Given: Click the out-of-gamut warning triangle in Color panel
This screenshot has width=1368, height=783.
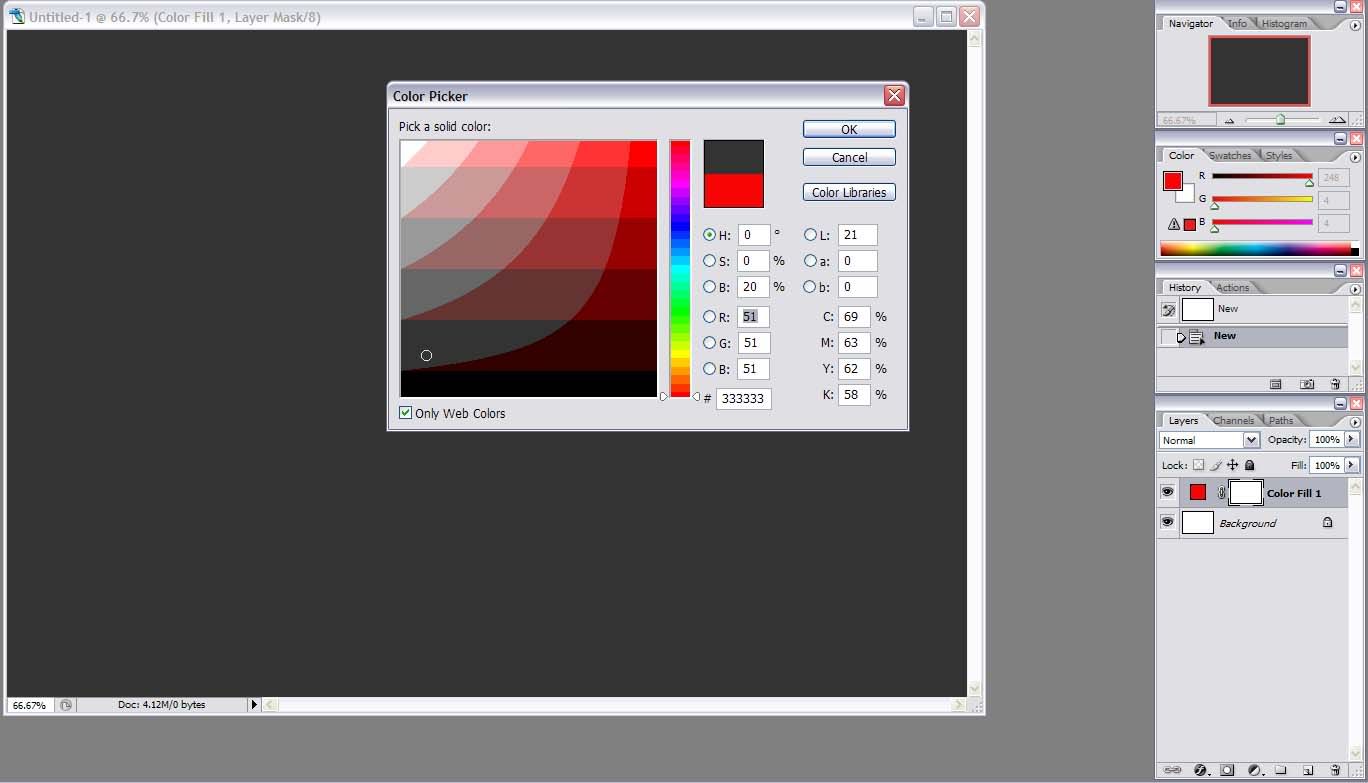Looking at the screenshot, I should 1175,225.
